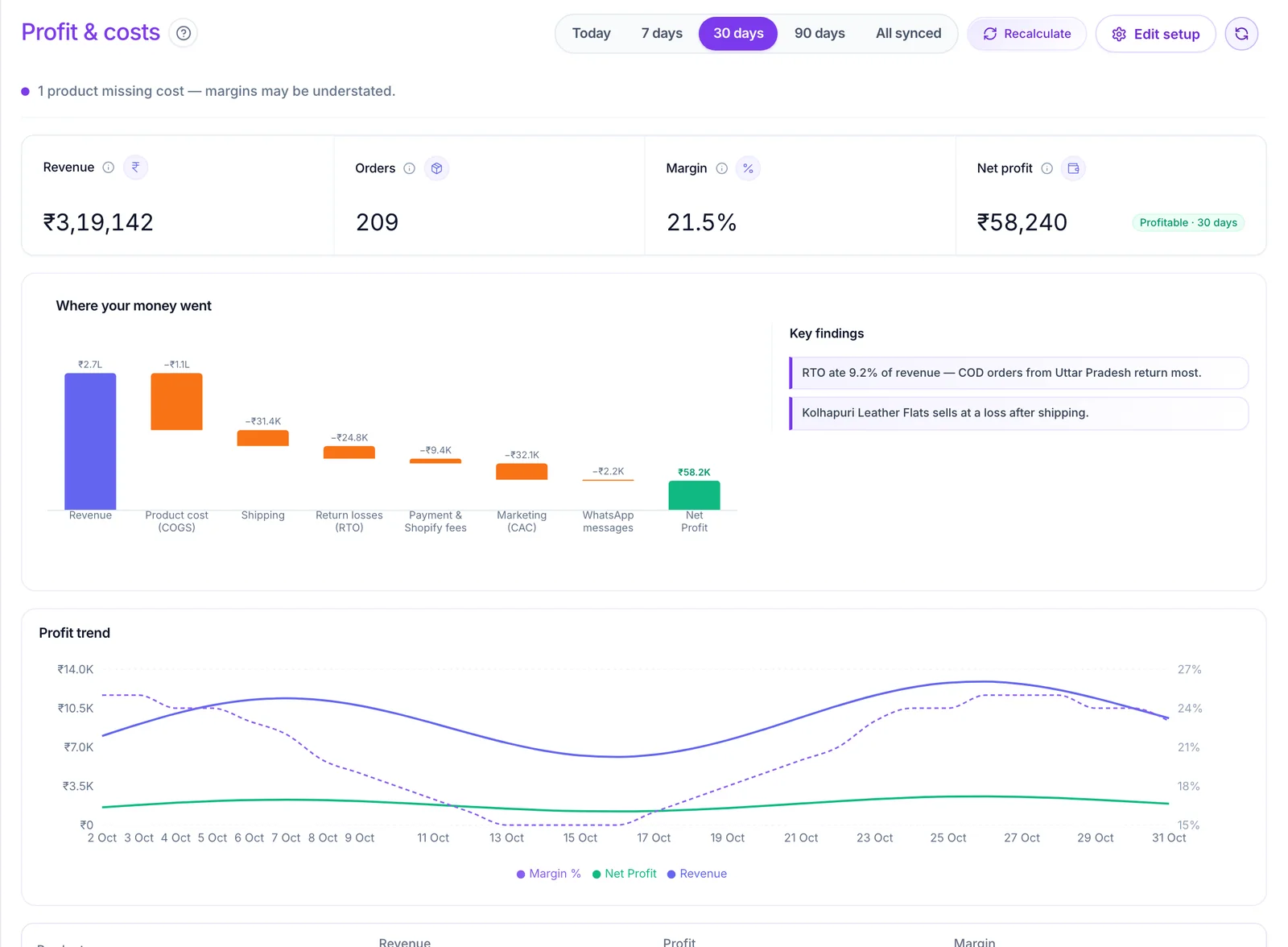Click the package icon on Orders card
The height and width of the screenshot is (947, 1288).
[x=436, y=168]
